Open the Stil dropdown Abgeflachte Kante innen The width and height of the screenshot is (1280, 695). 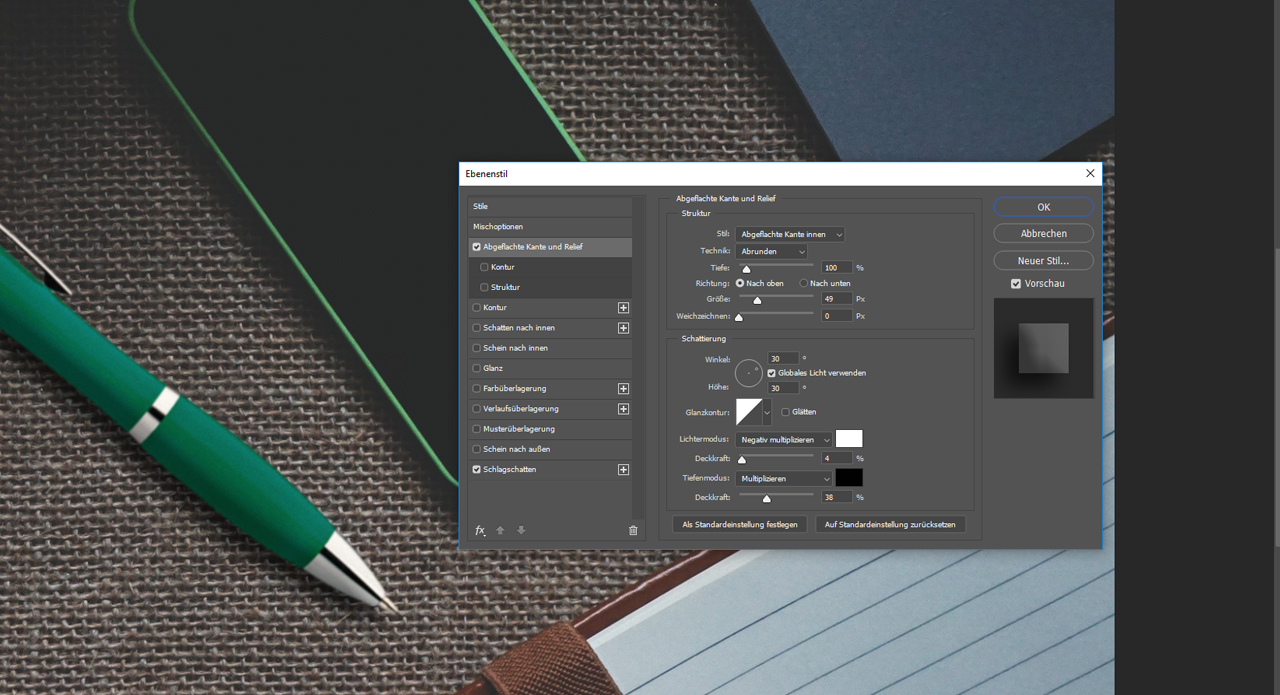790,234
